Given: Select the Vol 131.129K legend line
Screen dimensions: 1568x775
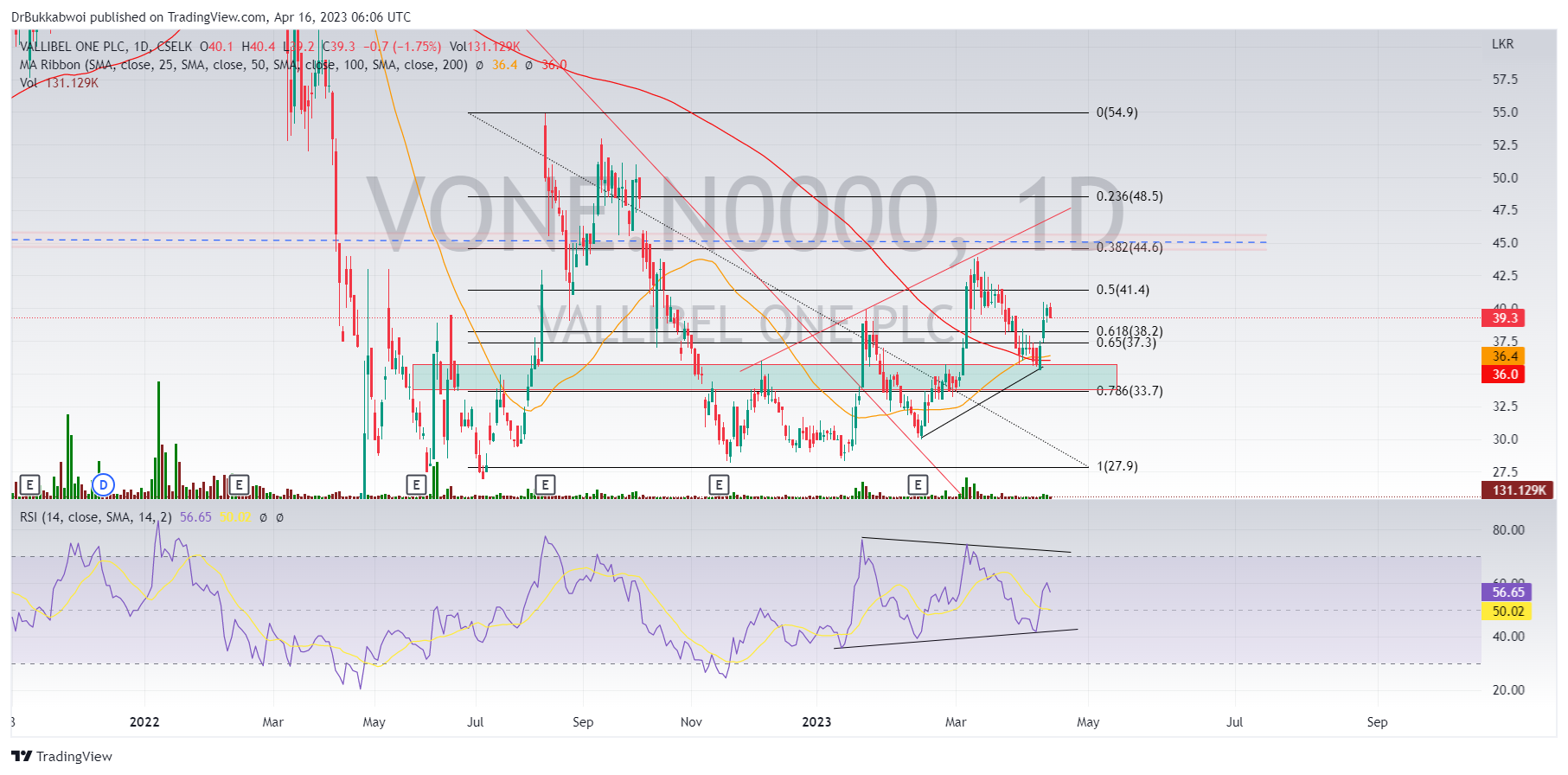Looking at the screenshot, I should (59, 83).
